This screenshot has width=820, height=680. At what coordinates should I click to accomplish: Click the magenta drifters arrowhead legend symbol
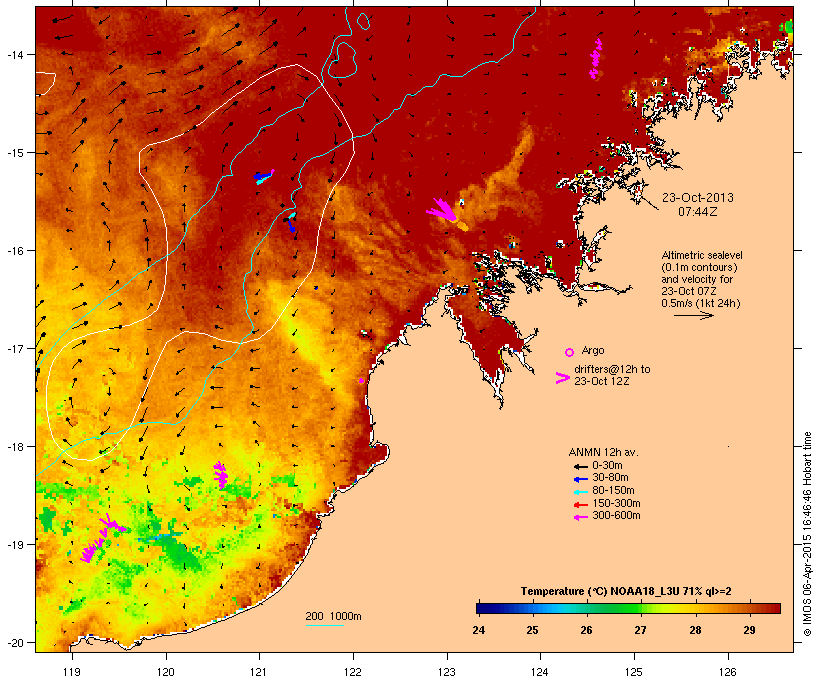(563, 378)
